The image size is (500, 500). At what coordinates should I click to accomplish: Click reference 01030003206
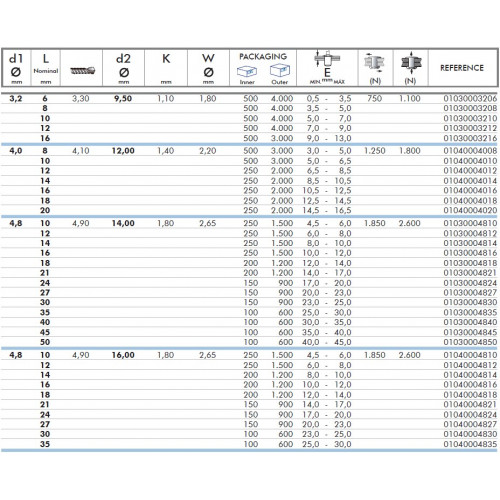pyautogui.click(x=470, y=98)
